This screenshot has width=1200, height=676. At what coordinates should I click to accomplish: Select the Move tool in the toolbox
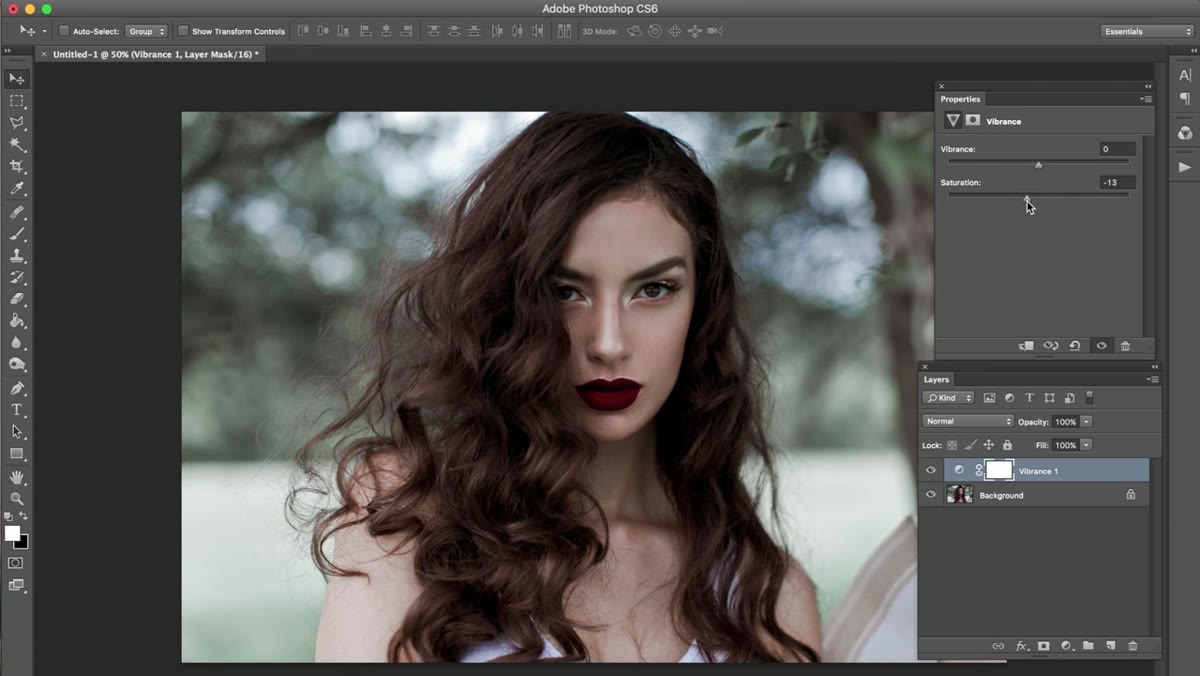coord(17,79)
